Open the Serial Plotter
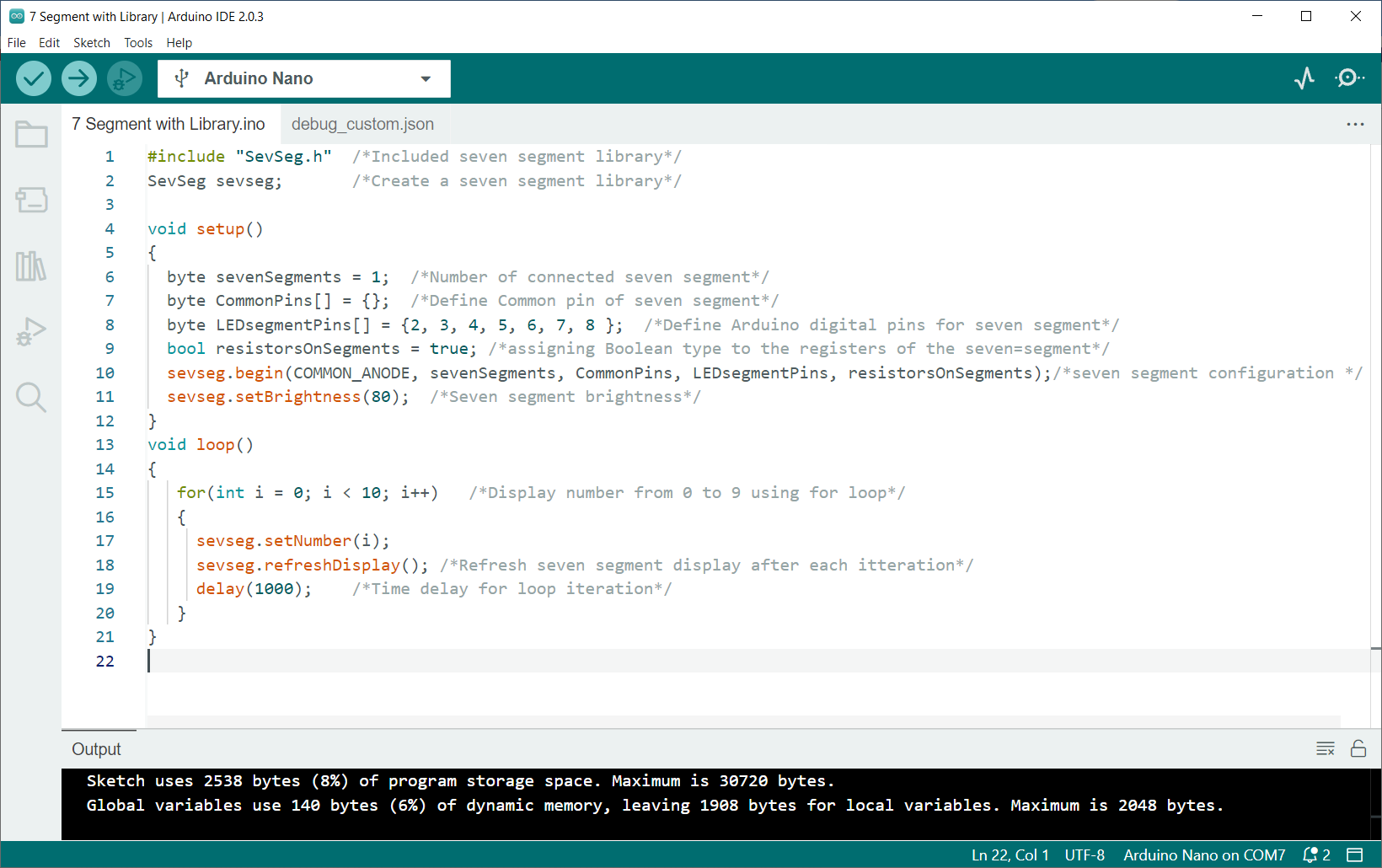Image resolution: width=1382 pixels, height=868 pixels. tap(1304, 78)
